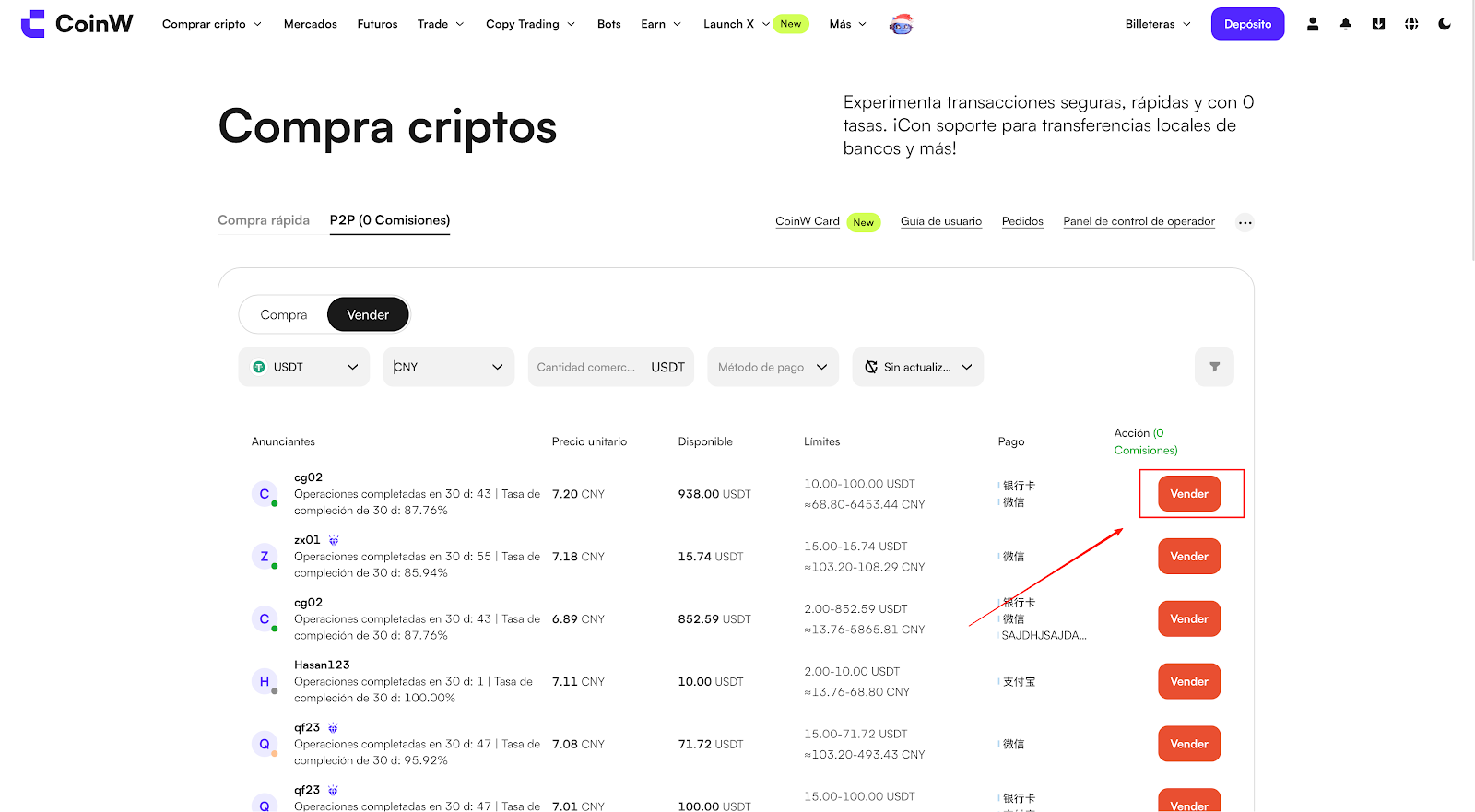1475x812 pixels.
Task: Click the notifications bell icon
Action: click(1345, 24)
